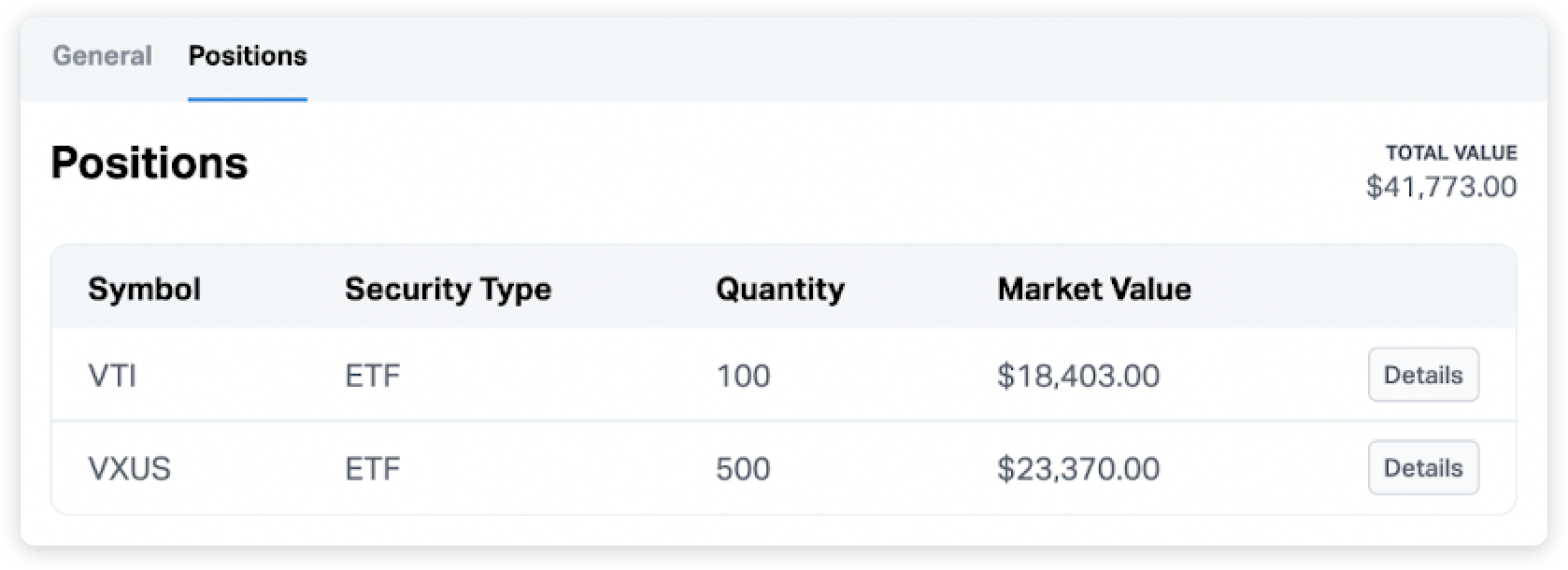
Task: Click the market value $18,403.00 for VTI
Action: (1078, 375)
